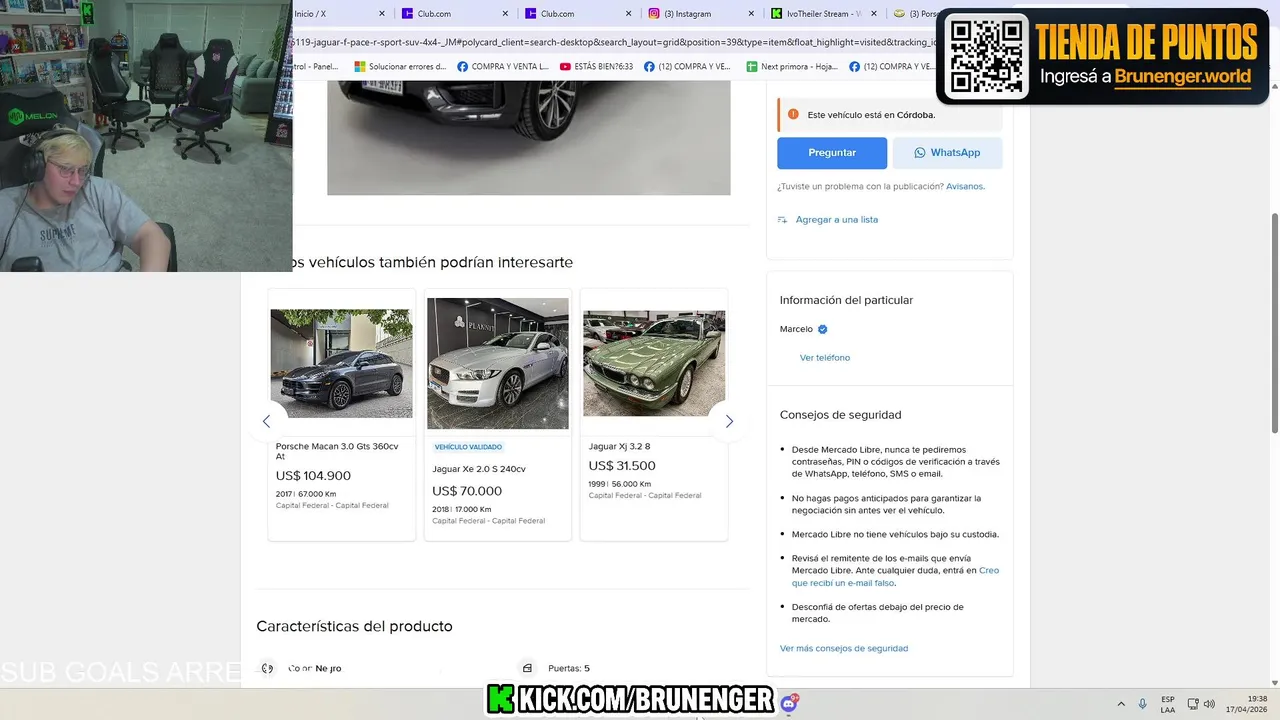
Task: Click the Jaguar Xe 2.0 S 240cv title
Action: coord(479,469)
